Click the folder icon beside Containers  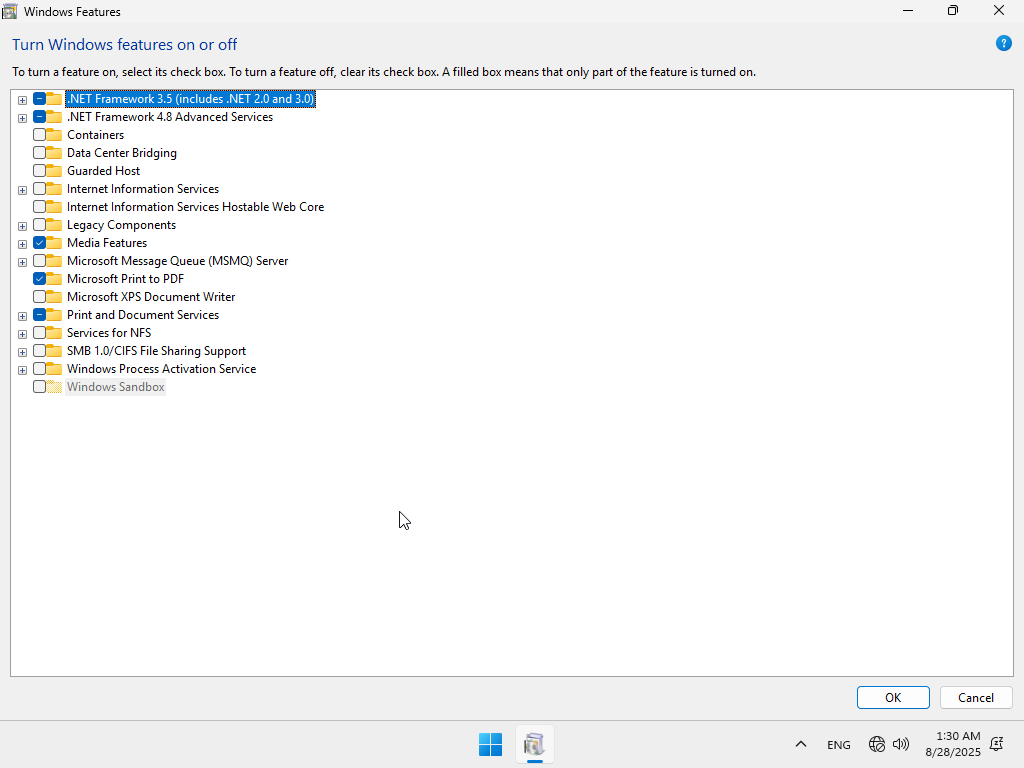pos(54,135)
